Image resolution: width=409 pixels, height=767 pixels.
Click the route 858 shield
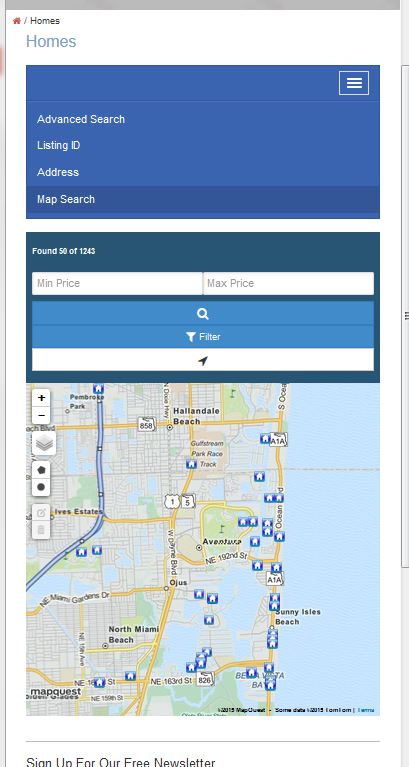(x=146, y=425)
